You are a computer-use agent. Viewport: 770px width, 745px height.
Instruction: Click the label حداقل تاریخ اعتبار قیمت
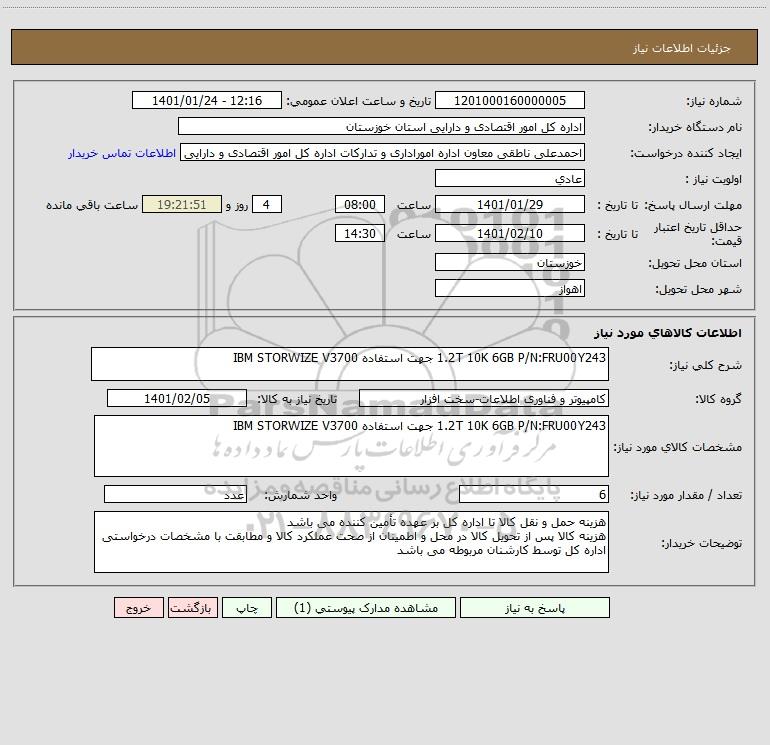click(697, 234)
